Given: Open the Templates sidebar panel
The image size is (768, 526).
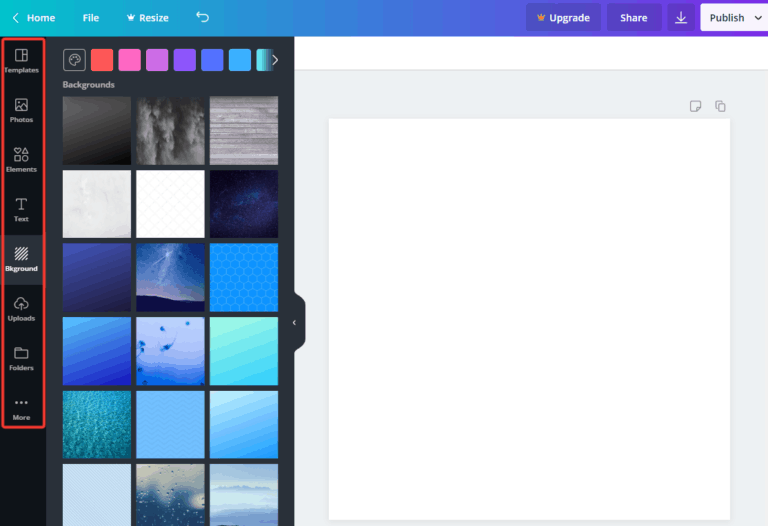Looking at the screenshot, I should pyautogui.click(x=21, y=60).
